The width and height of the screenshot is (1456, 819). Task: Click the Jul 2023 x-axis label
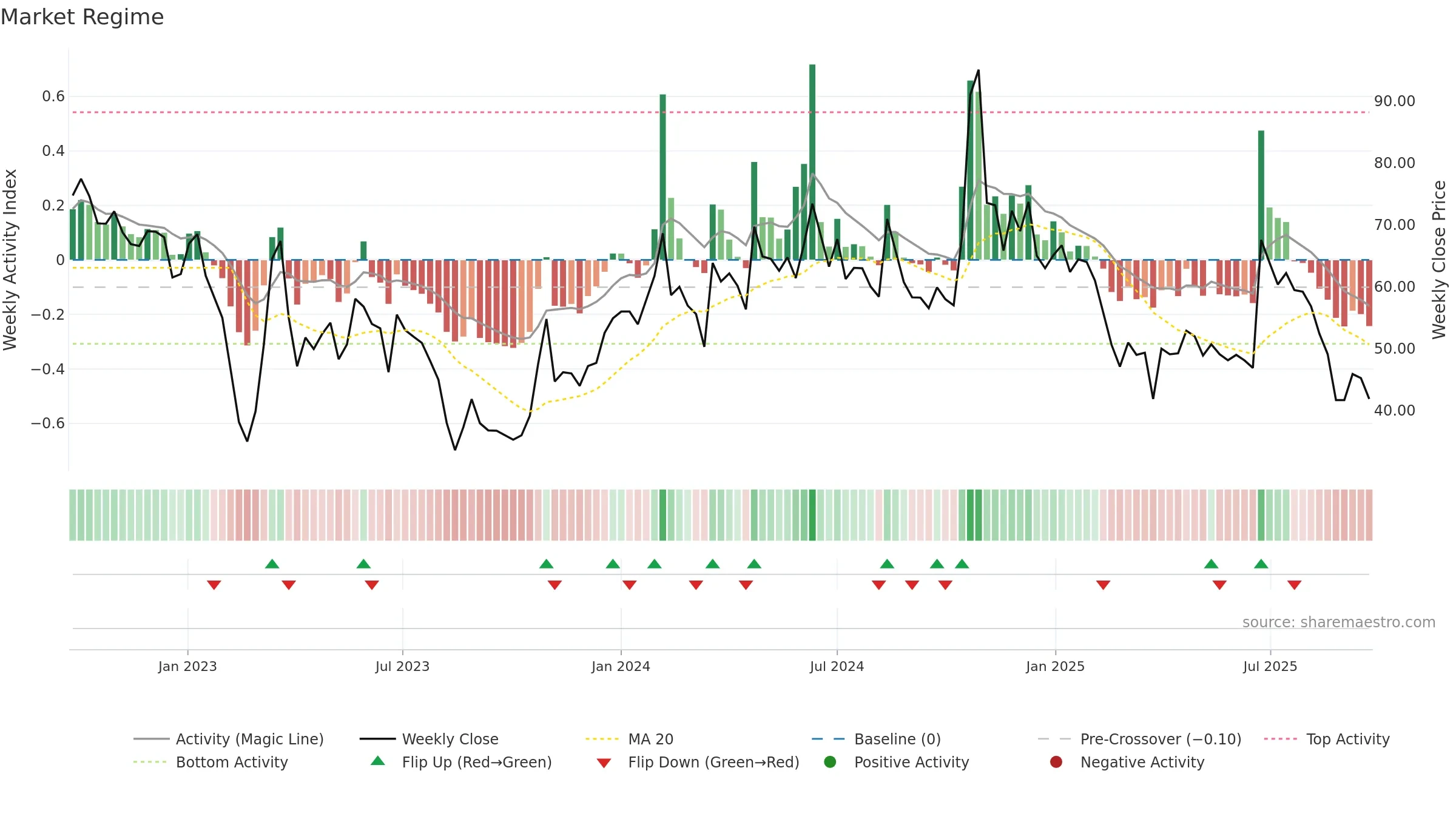pyautogui.click(x=402, y=666)
